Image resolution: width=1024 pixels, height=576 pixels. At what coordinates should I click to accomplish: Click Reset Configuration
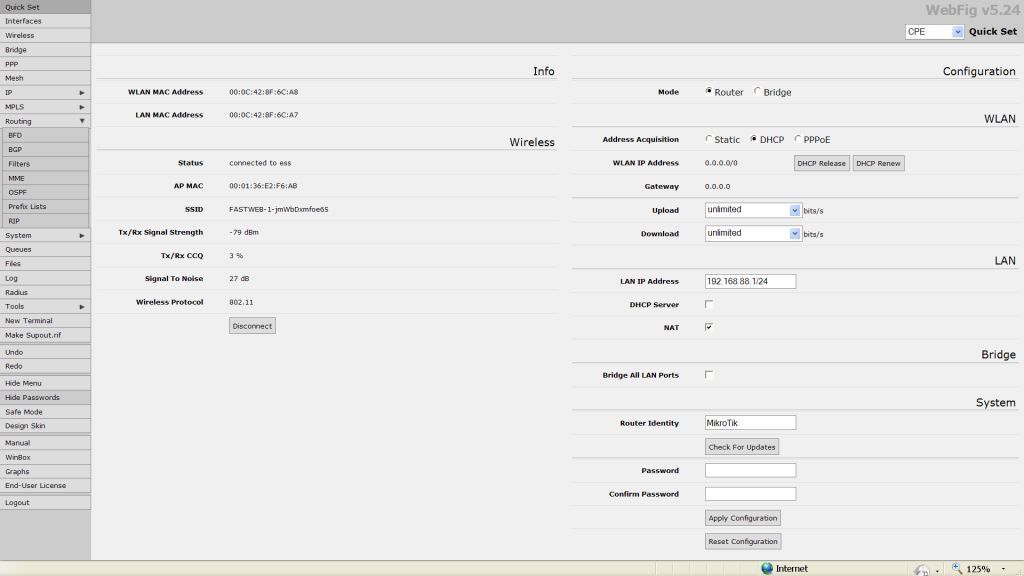[743, 541]
